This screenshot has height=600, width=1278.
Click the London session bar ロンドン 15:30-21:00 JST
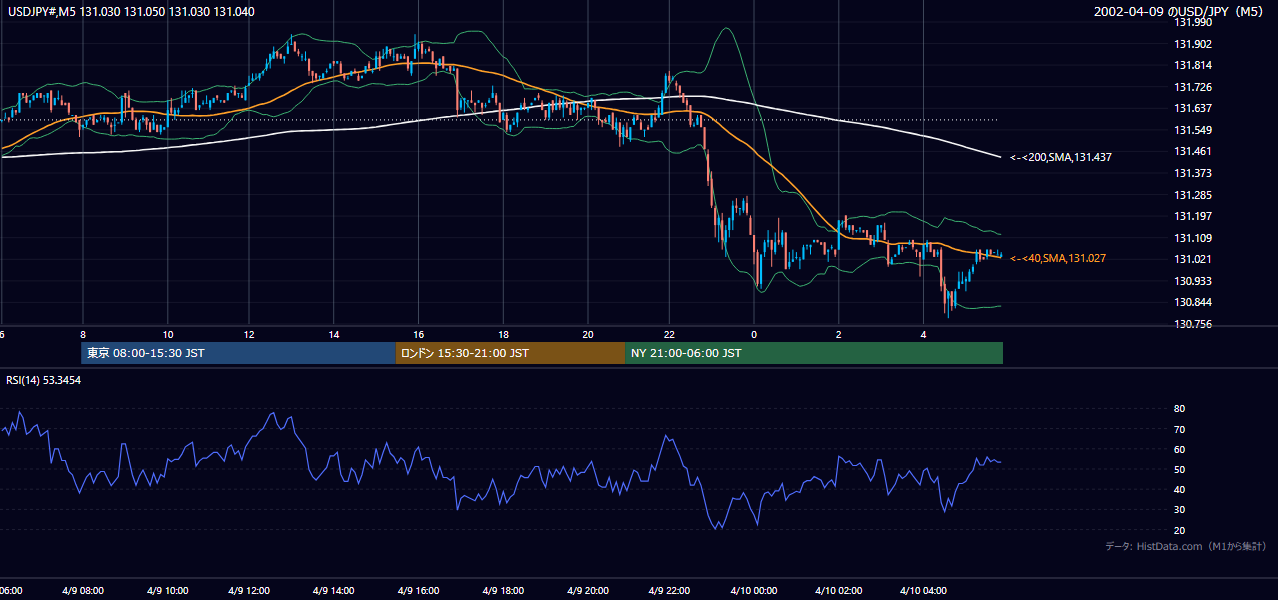510,353
